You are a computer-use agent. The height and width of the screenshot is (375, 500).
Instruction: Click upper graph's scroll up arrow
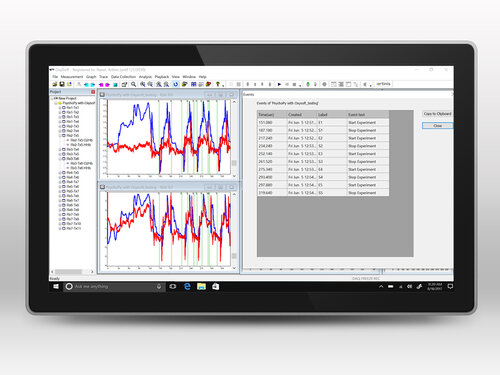tap(234, 102)
